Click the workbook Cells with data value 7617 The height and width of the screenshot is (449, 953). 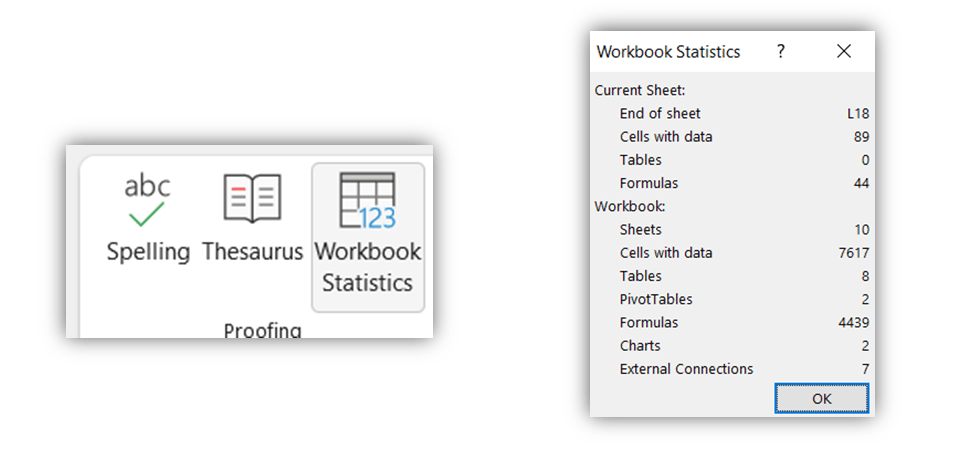[x=853, y=253]
